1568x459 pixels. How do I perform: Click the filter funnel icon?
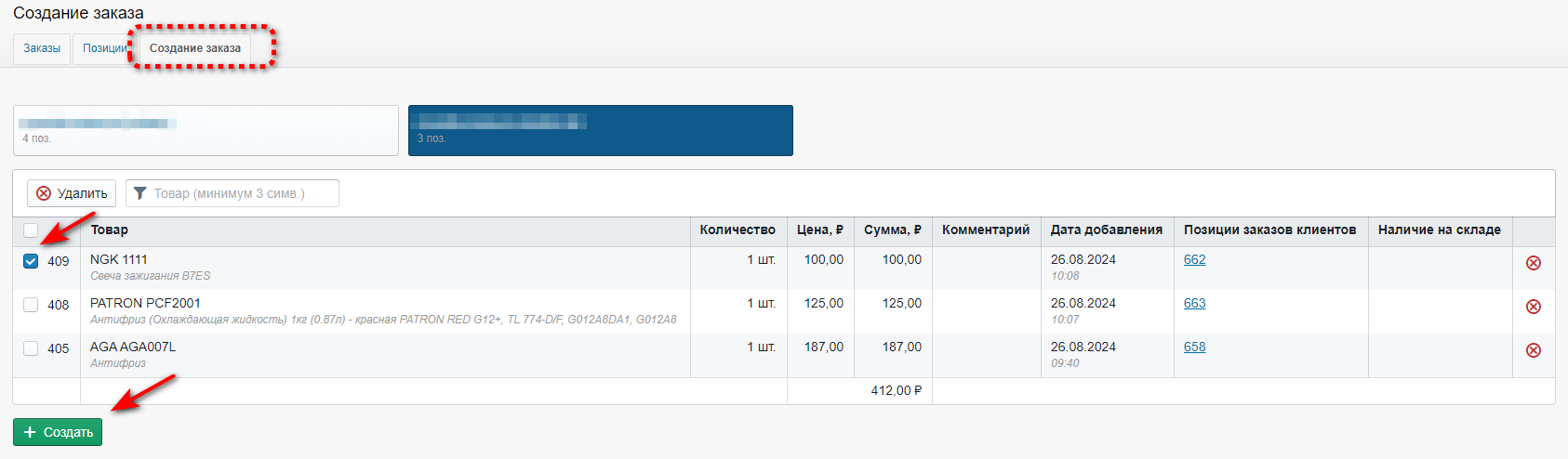(x=140, y=193)
